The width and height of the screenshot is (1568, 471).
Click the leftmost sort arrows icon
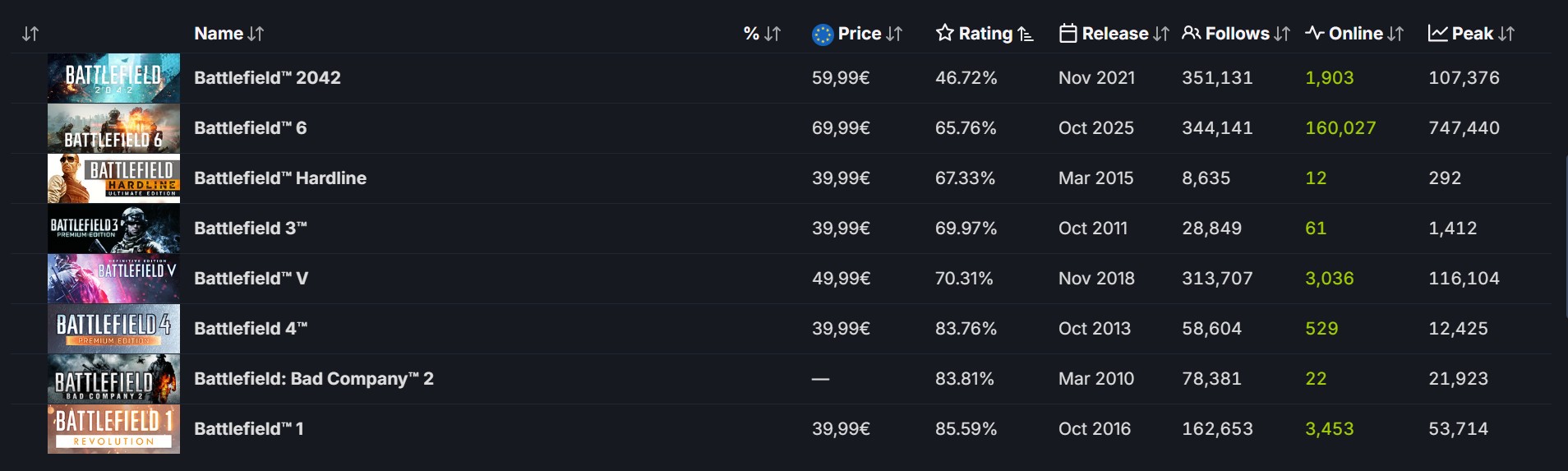(x=30, y=34)
